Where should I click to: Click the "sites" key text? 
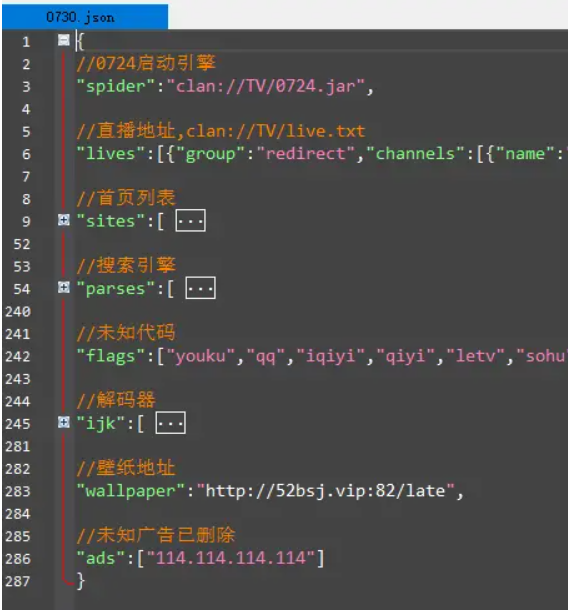coord(111,221)
